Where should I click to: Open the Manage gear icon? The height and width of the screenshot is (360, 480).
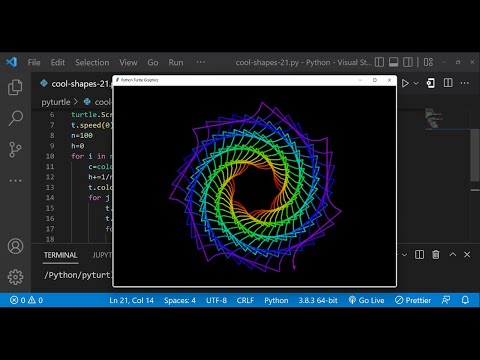coord(15,277)
